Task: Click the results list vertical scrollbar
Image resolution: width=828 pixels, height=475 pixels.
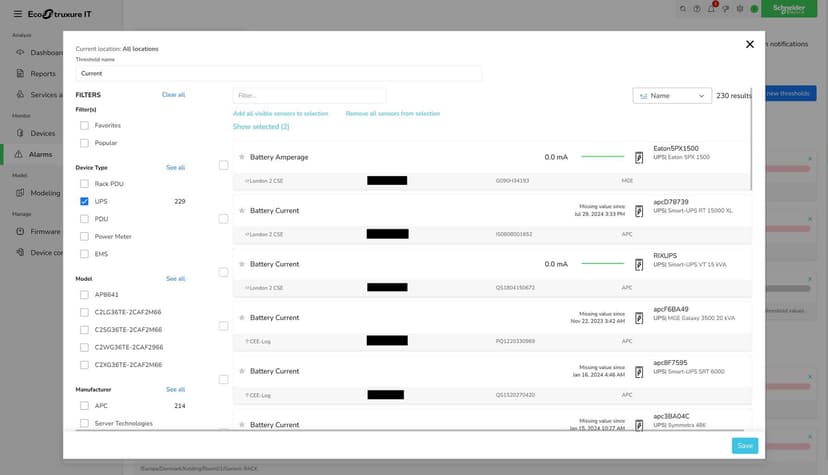Action: [751, 138]
